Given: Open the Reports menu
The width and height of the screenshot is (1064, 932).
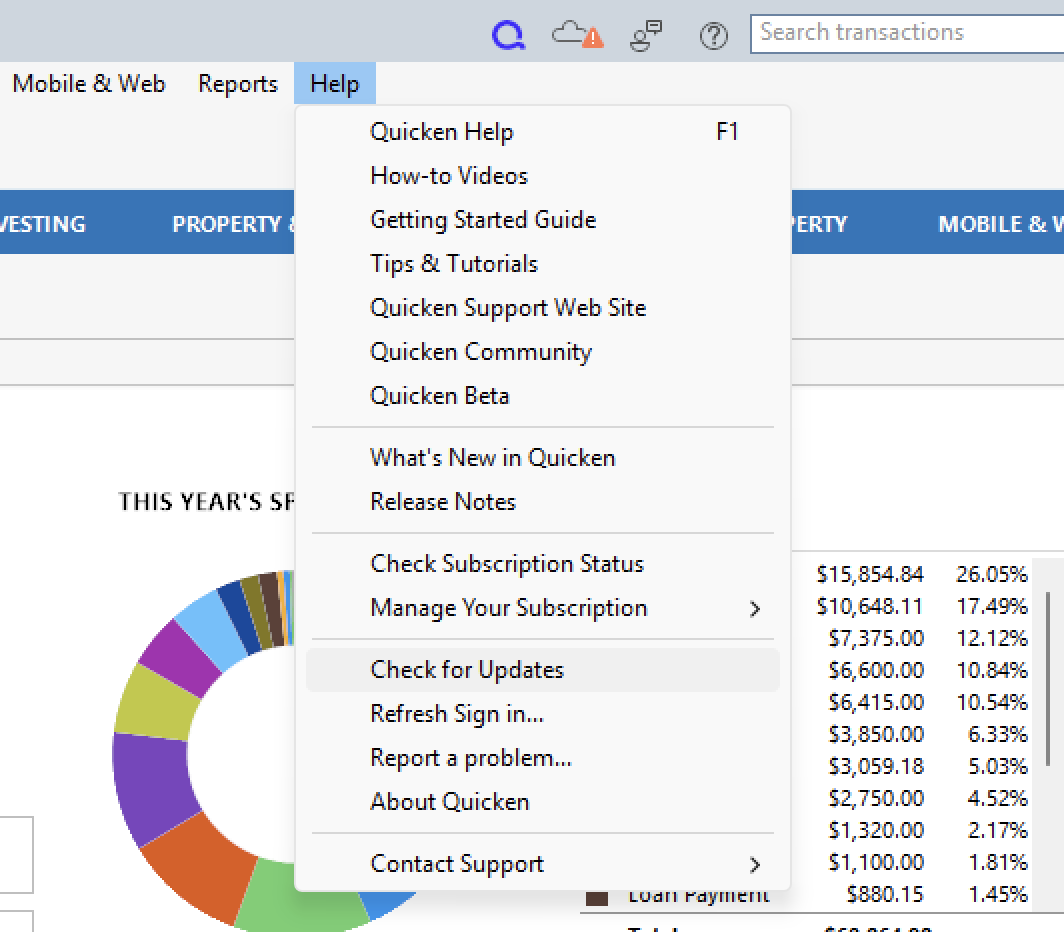Looking at the screenshot, I should pos(237,84).
